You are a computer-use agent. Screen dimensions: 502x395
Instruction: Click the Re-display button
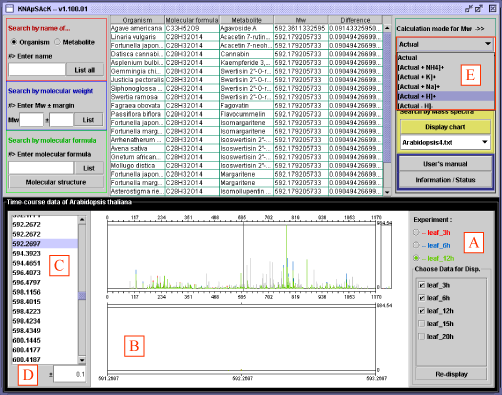[x=451, y=374]
